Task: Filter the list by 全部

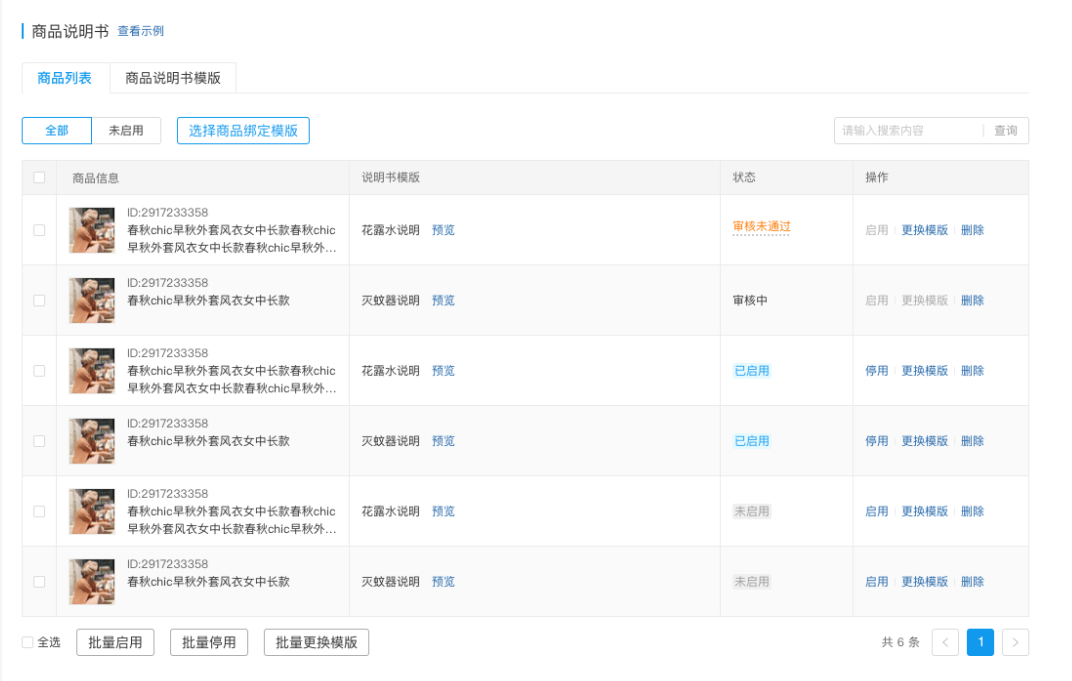Action: pos(57,131)
